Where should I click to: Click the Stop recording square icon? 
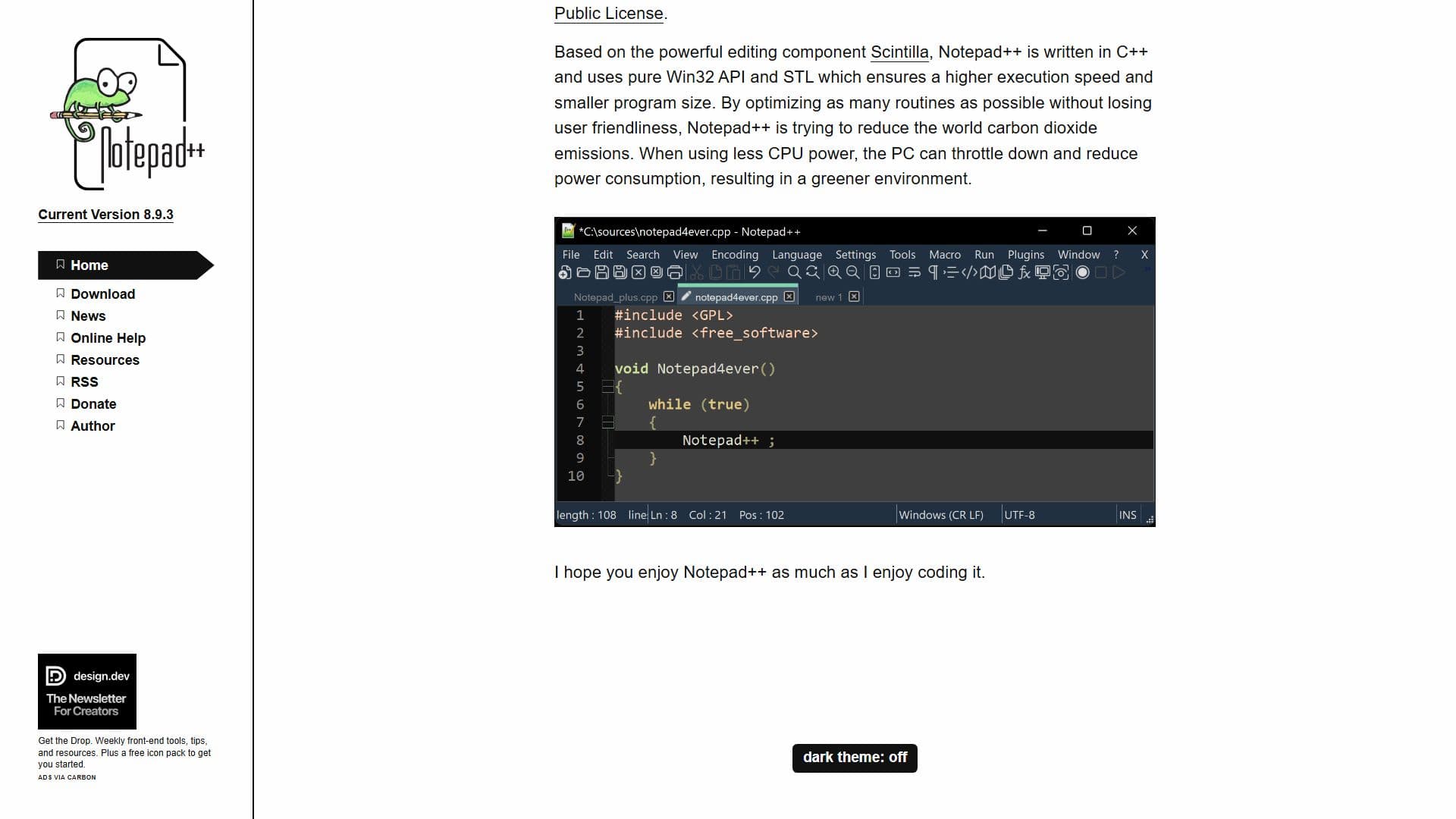(1100, 272)
